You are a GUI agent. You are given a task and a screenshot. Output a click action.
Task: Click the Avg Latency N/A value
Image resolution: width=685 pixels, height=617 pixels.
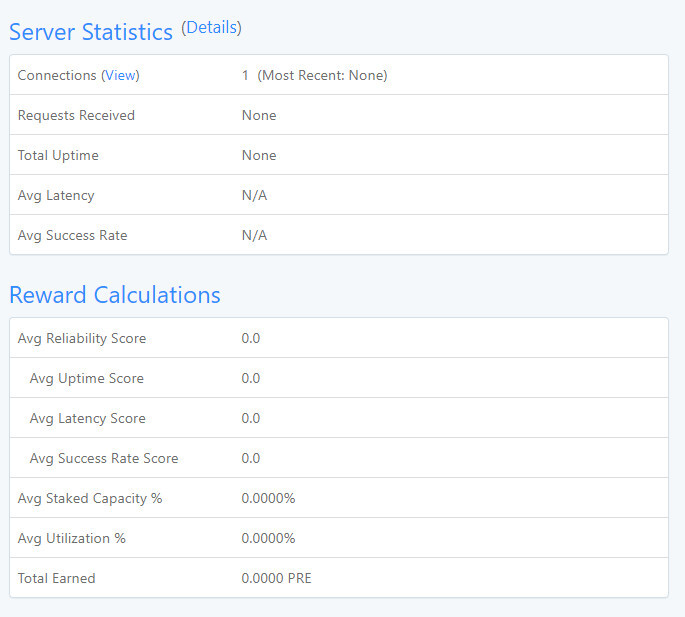254,195
